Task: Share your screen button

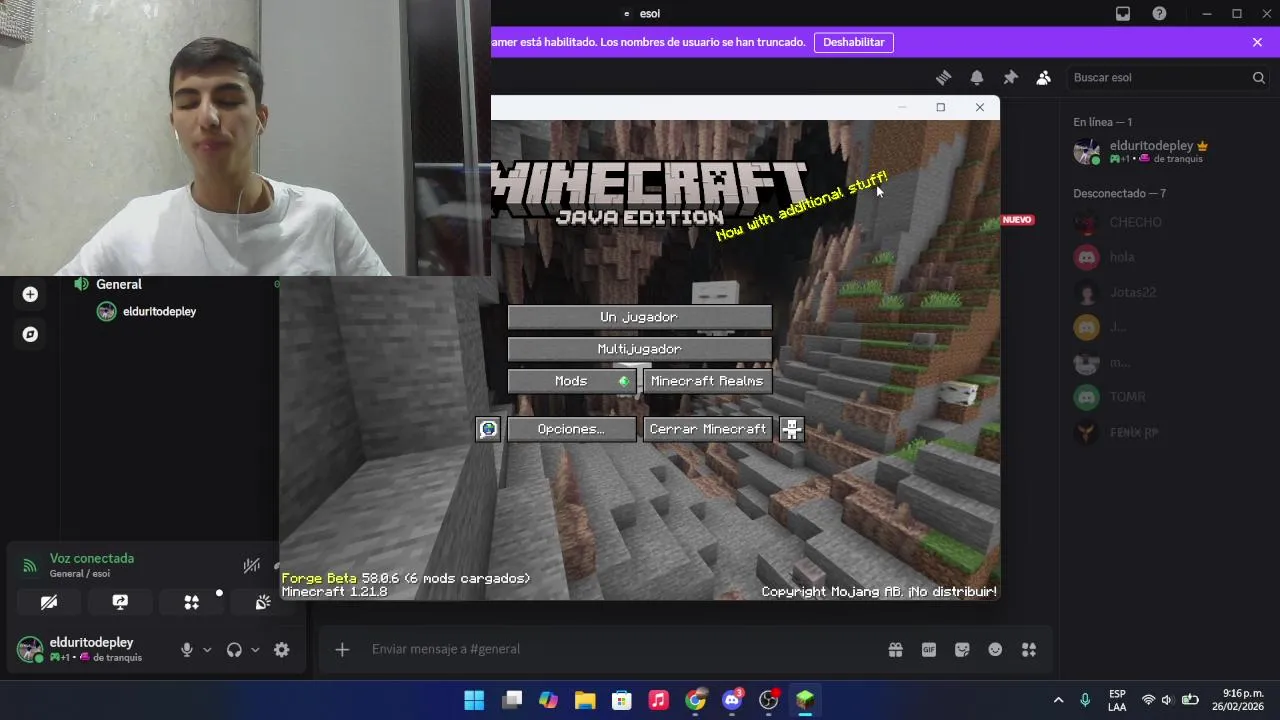Action: coord(120,602)
